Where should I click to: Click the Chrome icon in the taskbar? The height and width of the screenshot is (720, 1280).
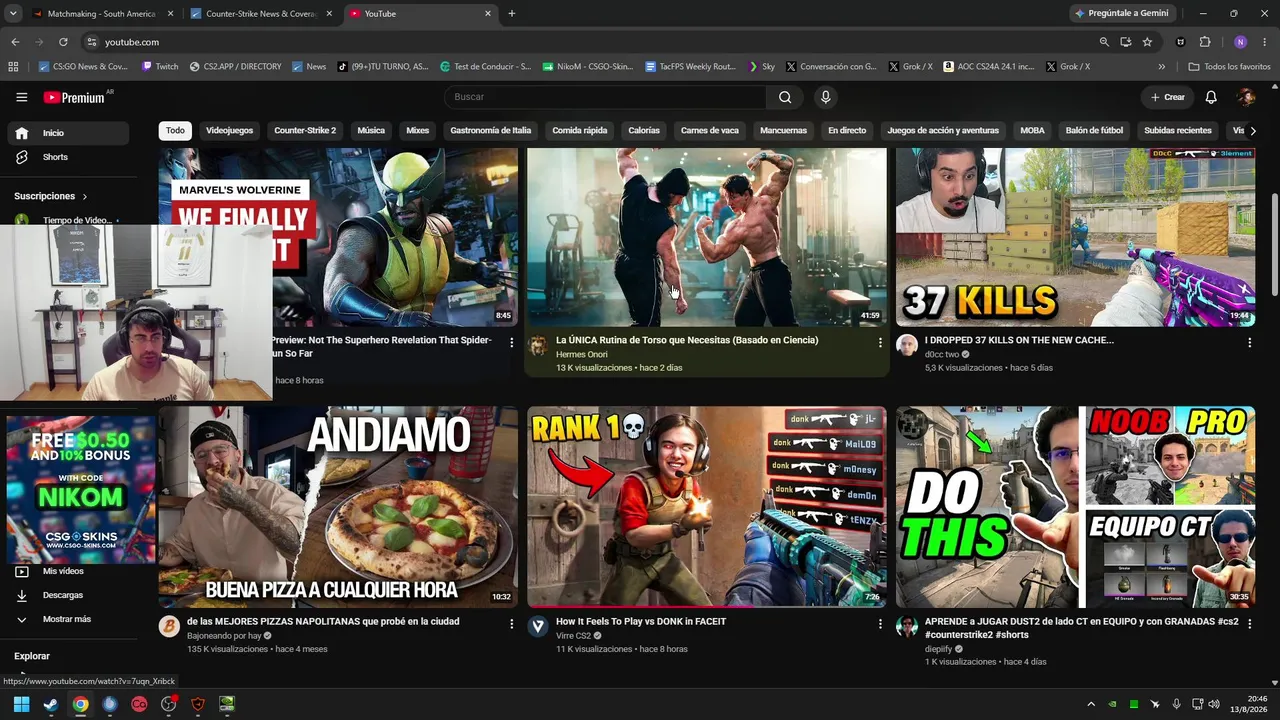point(80,704)
